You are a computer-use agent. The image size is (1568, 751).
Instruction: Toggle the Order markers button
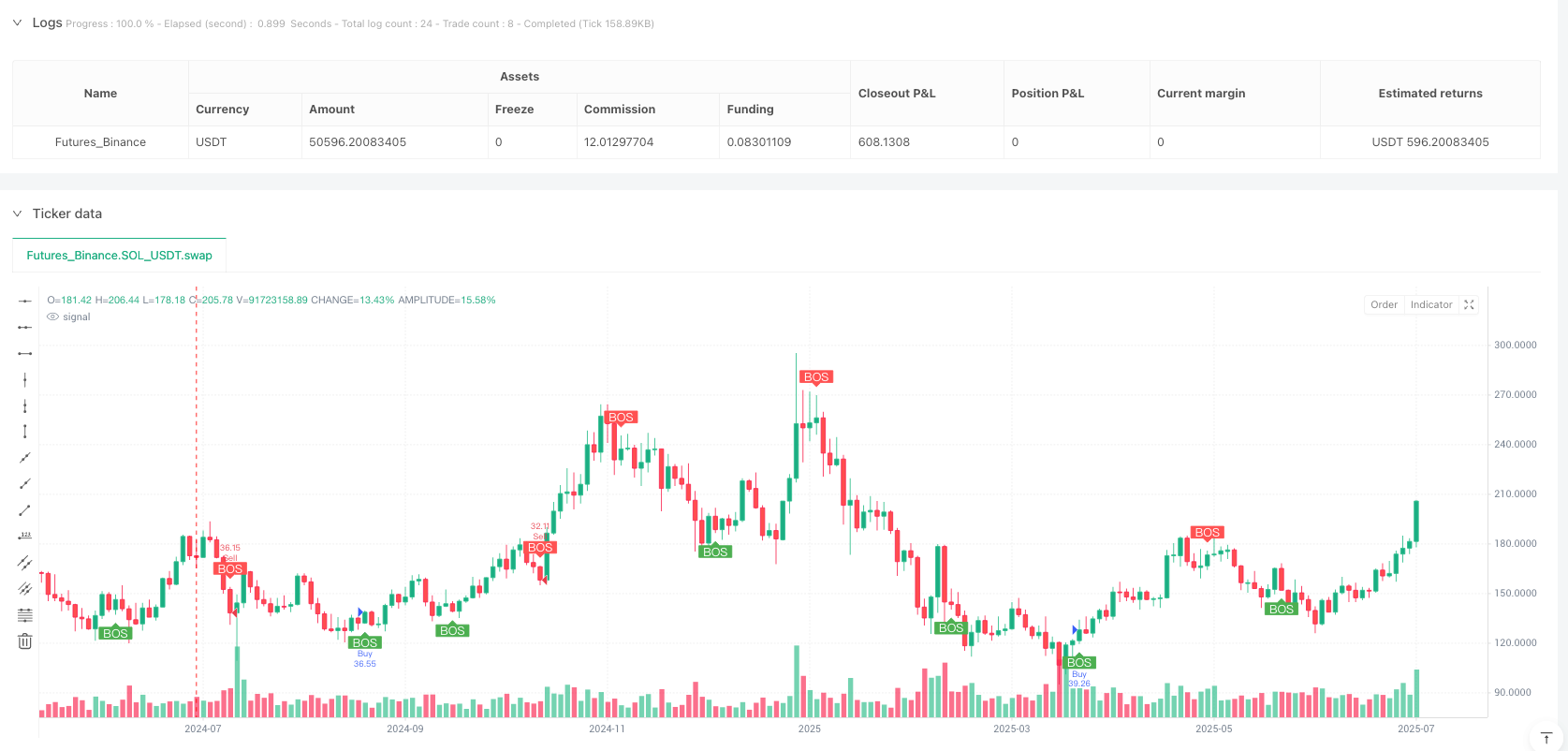[1384, 304]
